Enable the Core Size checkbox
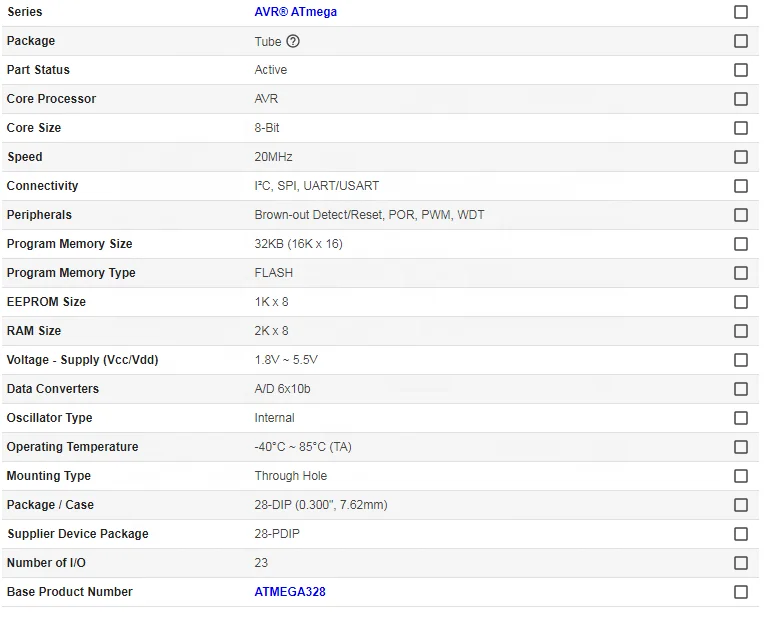The height and width of the screenshot is (619, 765). pyautogui.click(x=741, y=128)
